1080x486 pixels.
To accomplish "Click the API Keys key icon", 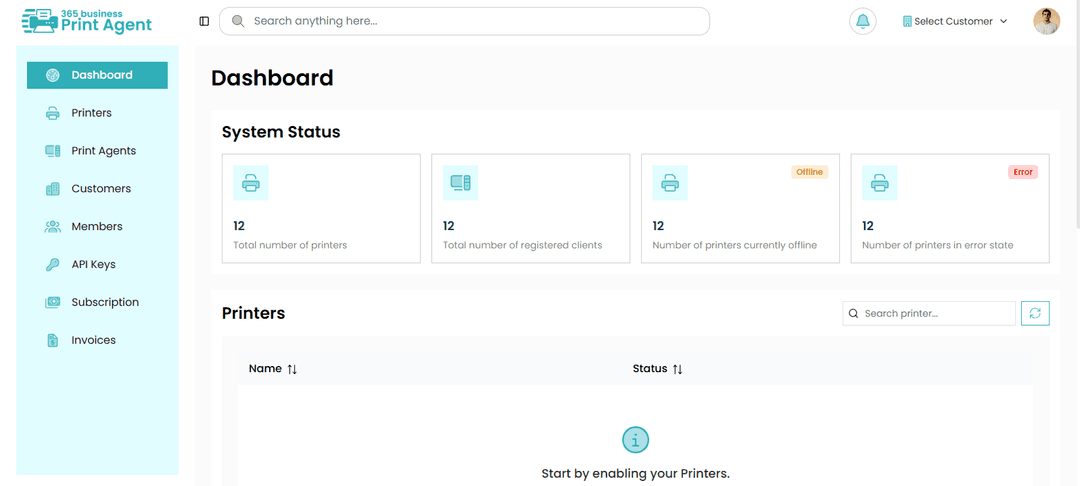I will (52, 264).
